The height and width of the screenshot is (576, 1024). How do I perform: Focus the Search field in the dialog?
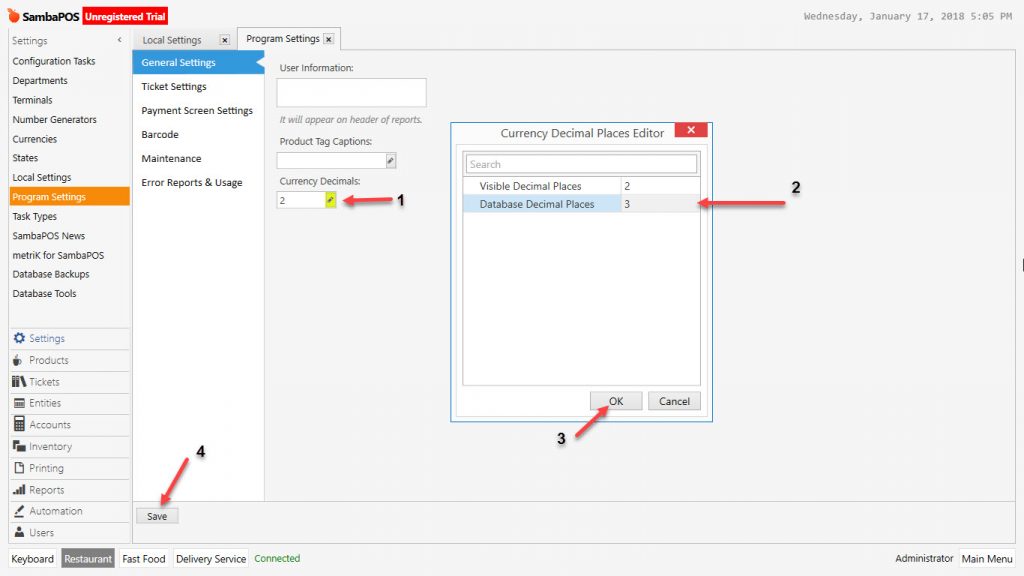pyautogui.click(x=581, y=164)
